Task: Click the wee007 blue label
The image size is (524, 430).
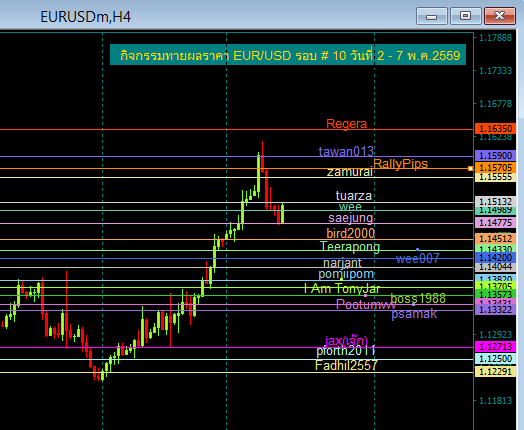Action: pyautogui.click(x=417, y=258)
